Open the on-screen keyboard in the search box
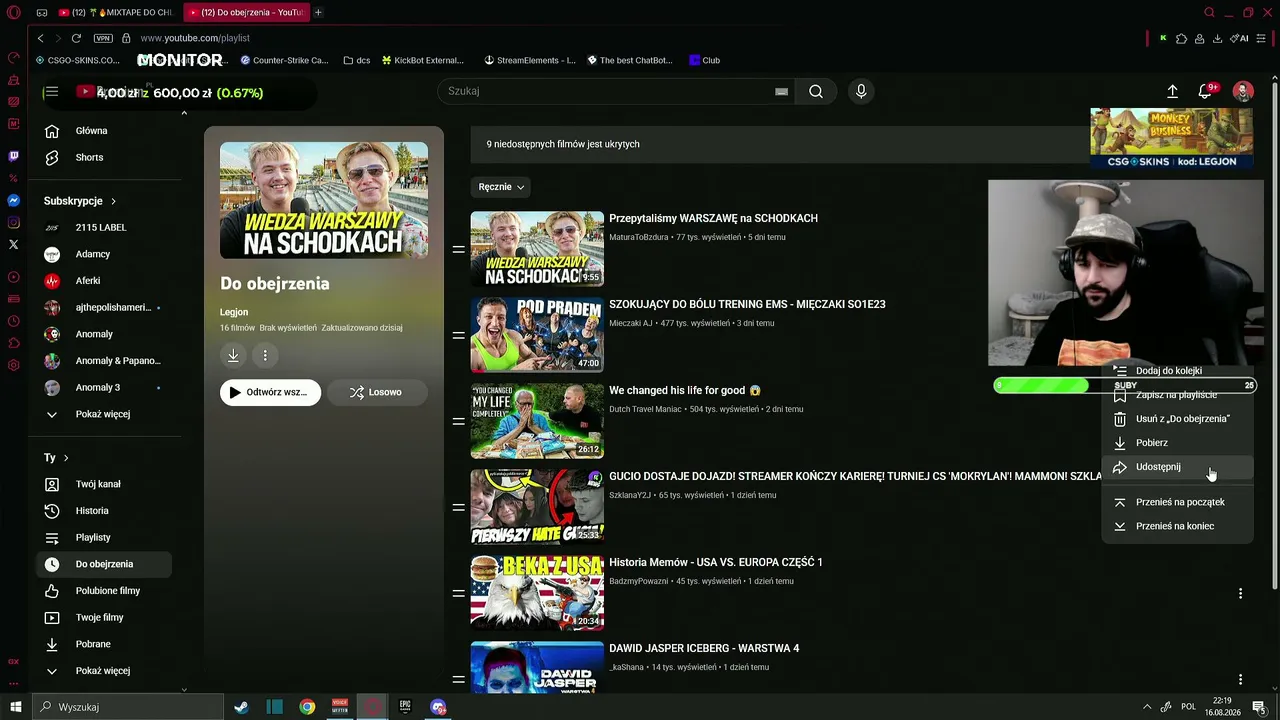 coord(782,92)
